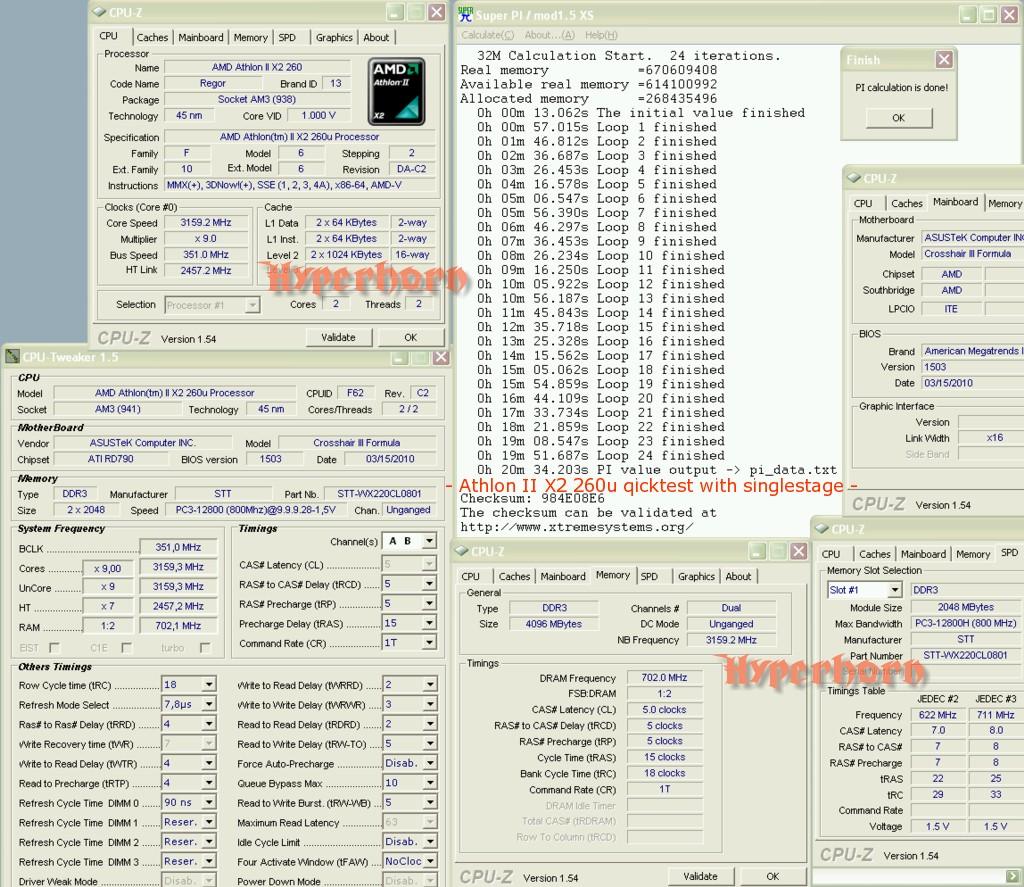Open RAS# Precharge (tRP) dropdown

click(x=429, y=604)
